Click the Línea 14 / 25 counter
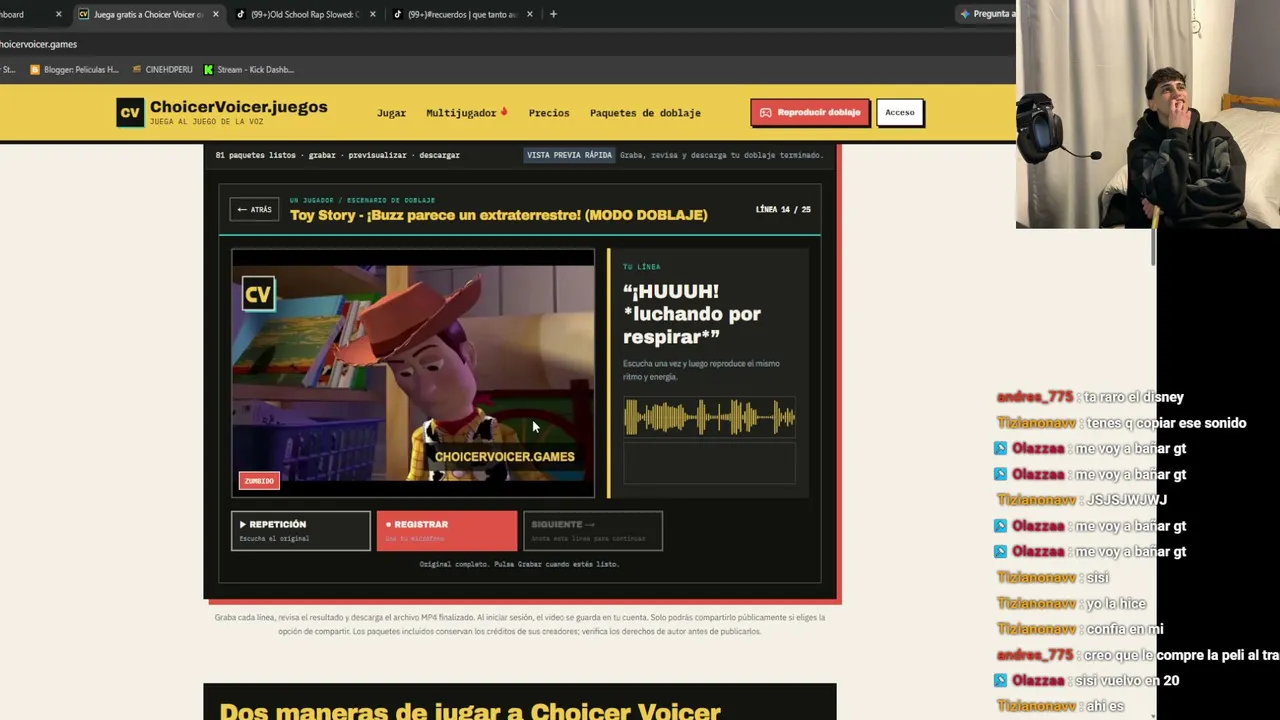This screenshot has width=1280, height=720. [783, 210]
